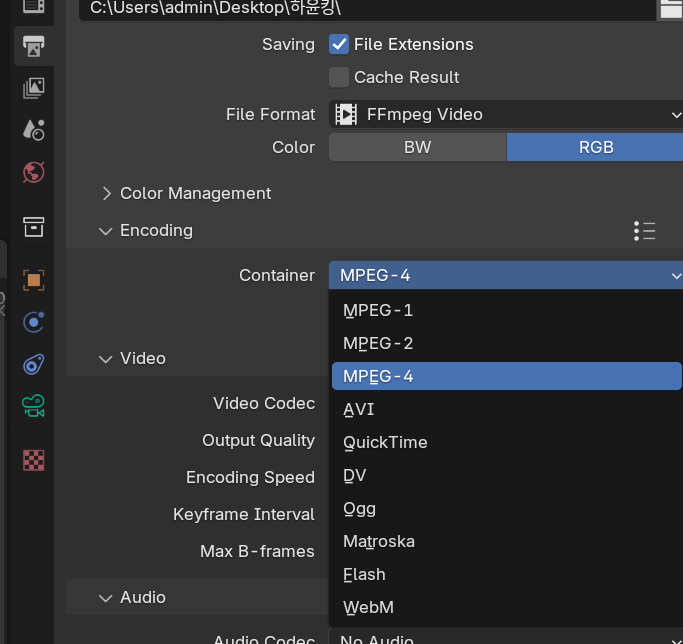The image size is (683, 644).
Task: Set Color mode to BW
Action: pyautogui.click(x=417, y=147)
